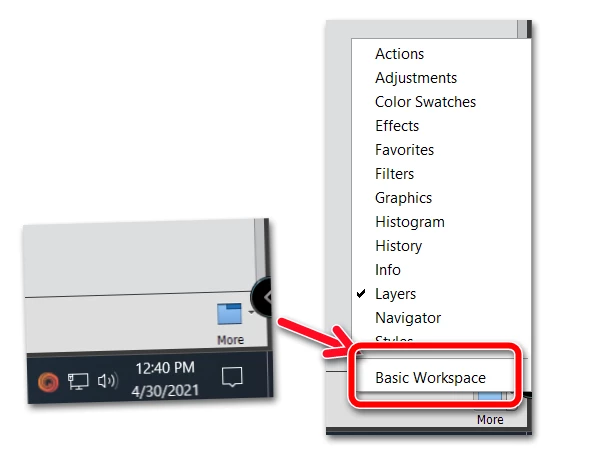Screen dimensions: 592x455
Task: Click the More label under the right menu
Action: pos(490,420)
